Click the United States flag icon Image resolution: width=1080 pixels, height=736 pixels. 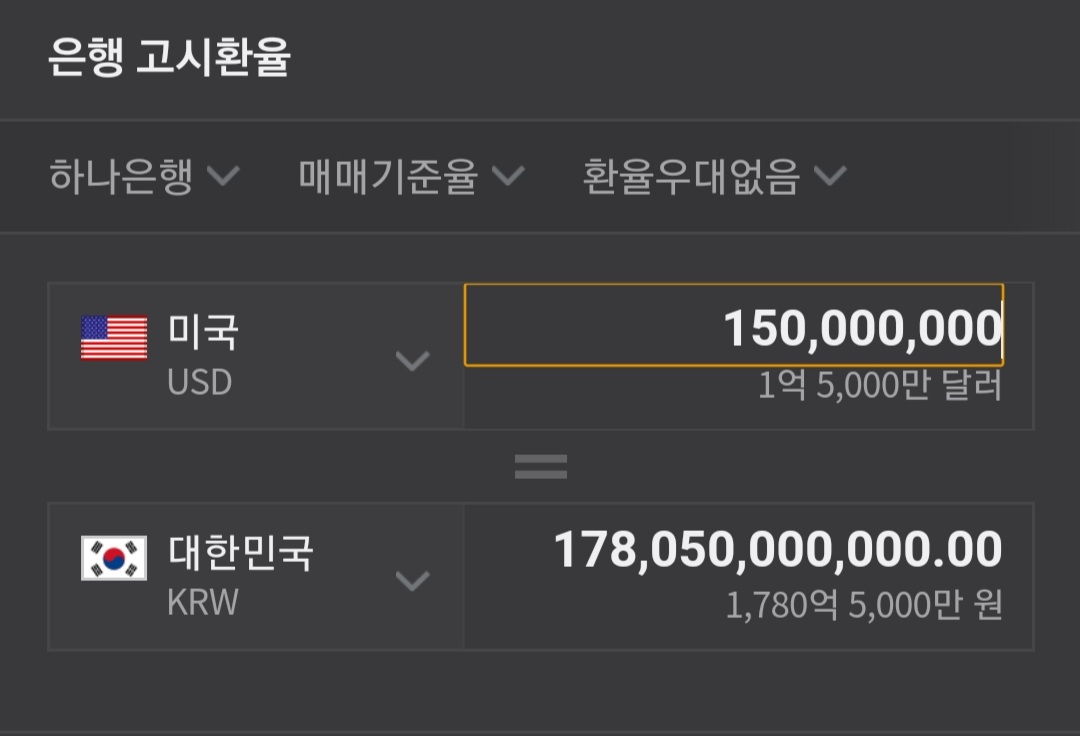[x=114, y=338]
